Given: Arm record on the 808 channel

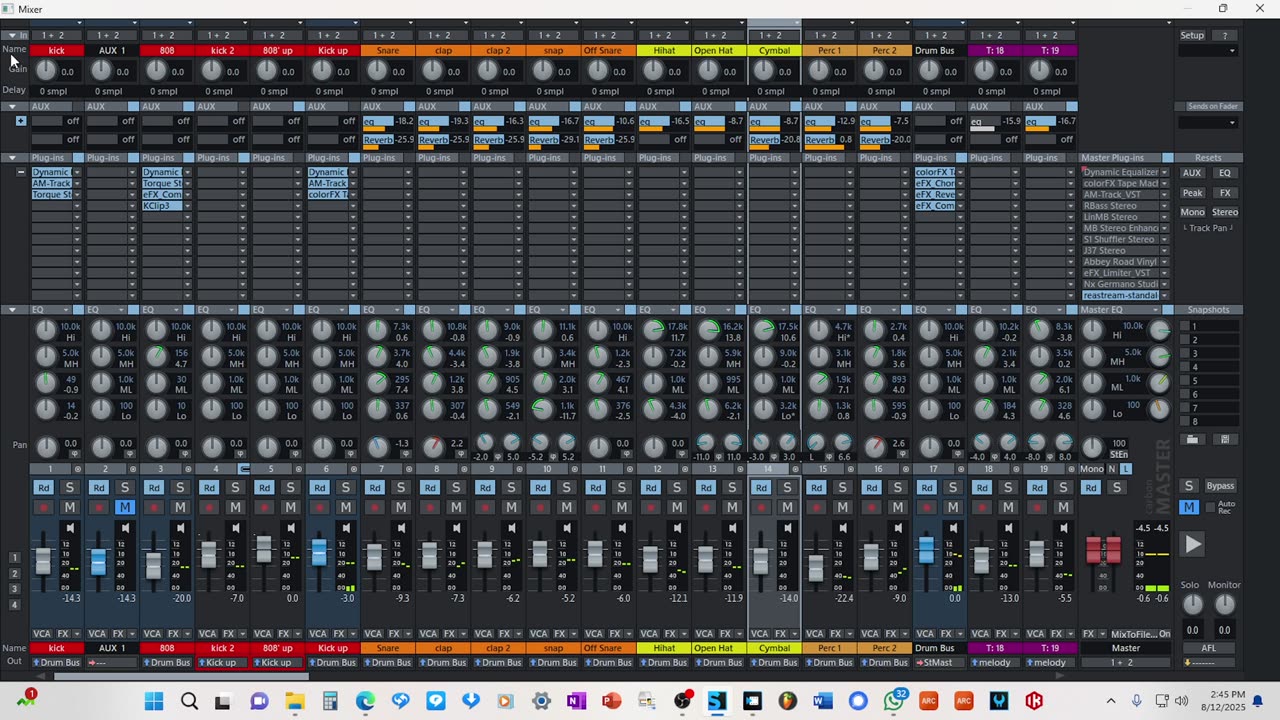Looking at the screenshot, I should coord(153,507).
